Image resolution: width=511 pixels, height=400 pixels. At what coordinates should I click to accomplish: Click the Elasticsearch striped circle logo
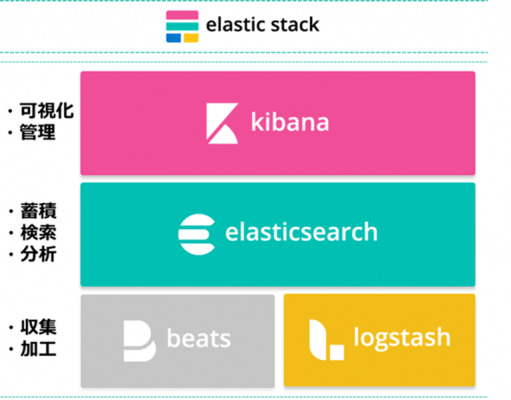point(197,234)
